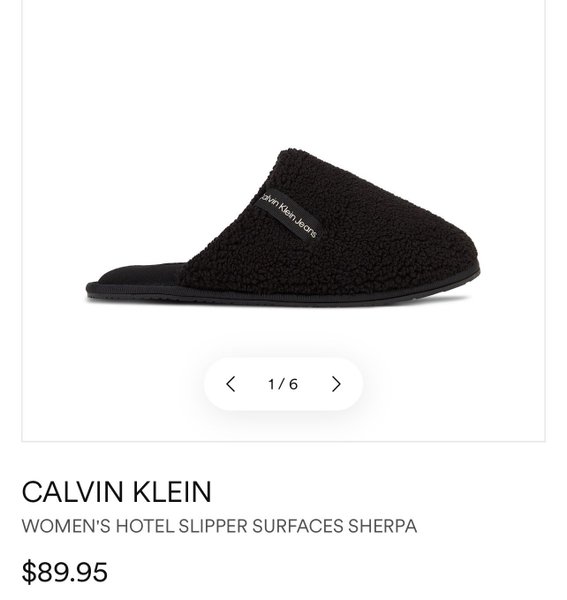Image resolution: width=567 pixels, height=600 pixels.
Task: Advance to the next product image
Action: coord(336,384)
